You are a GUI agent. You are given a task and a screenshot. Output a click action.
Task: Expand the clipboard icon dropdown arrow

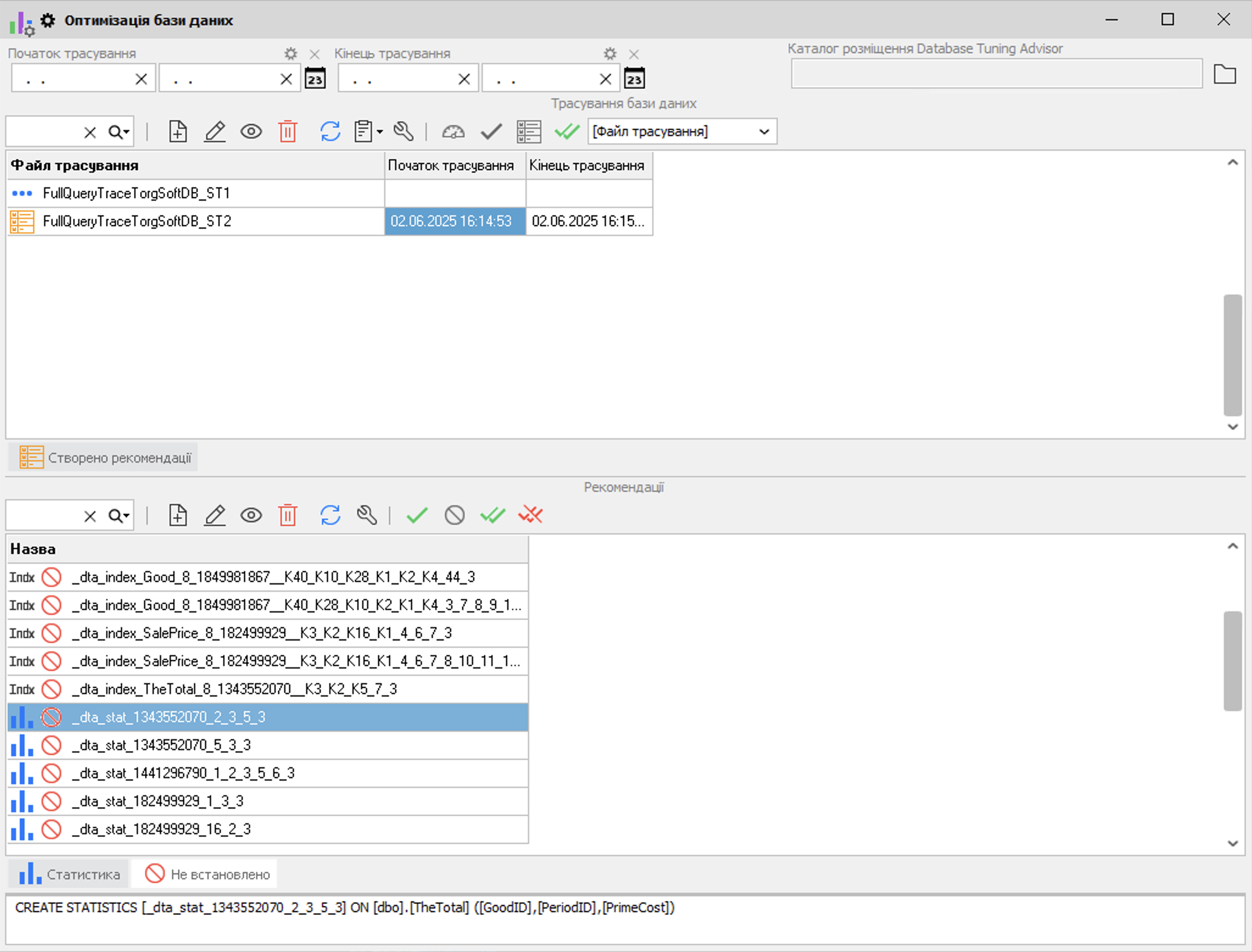click(x=380, y=132)
